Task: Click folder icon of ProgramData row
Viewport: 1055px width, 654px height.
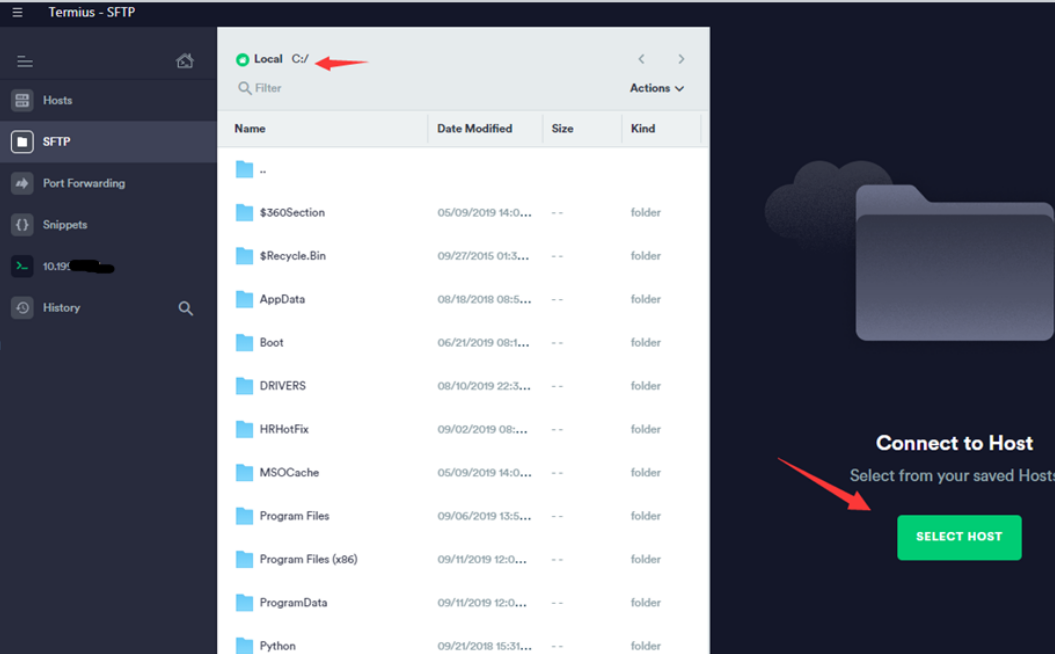Action: (244, 602)
